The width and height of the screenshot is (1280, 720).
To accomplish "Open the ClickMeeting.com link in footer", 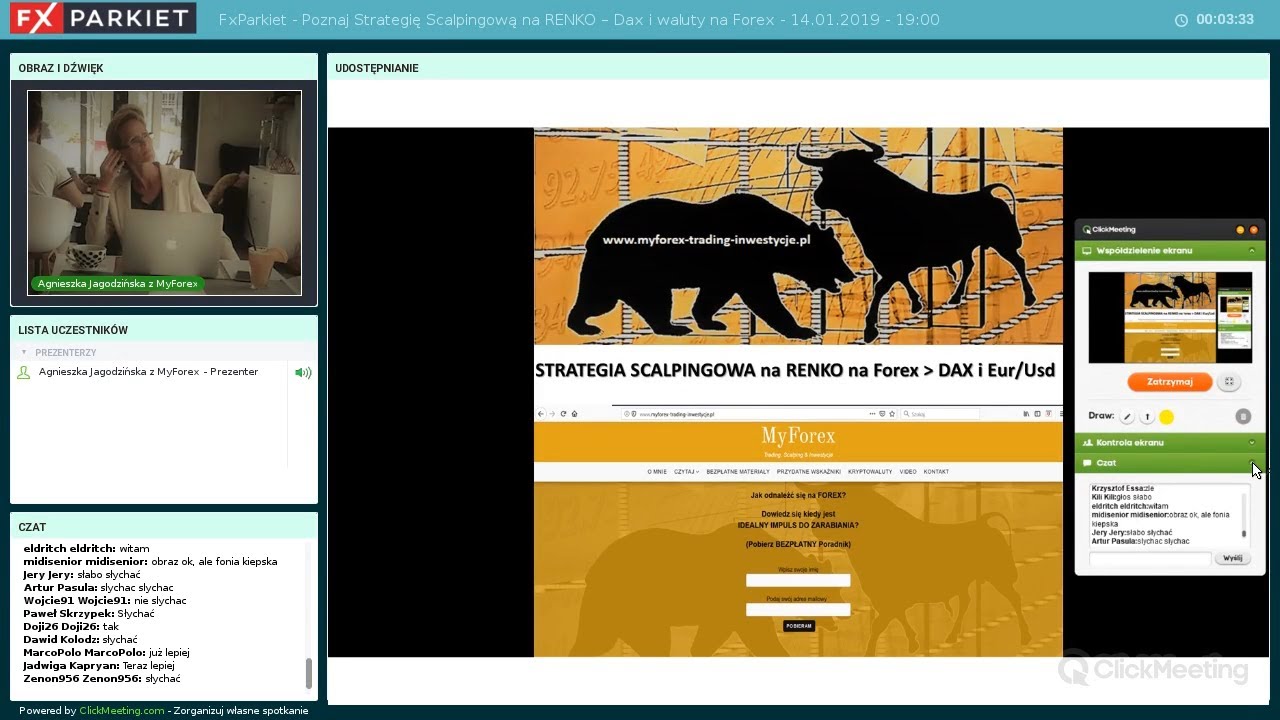I will point(122,711).
